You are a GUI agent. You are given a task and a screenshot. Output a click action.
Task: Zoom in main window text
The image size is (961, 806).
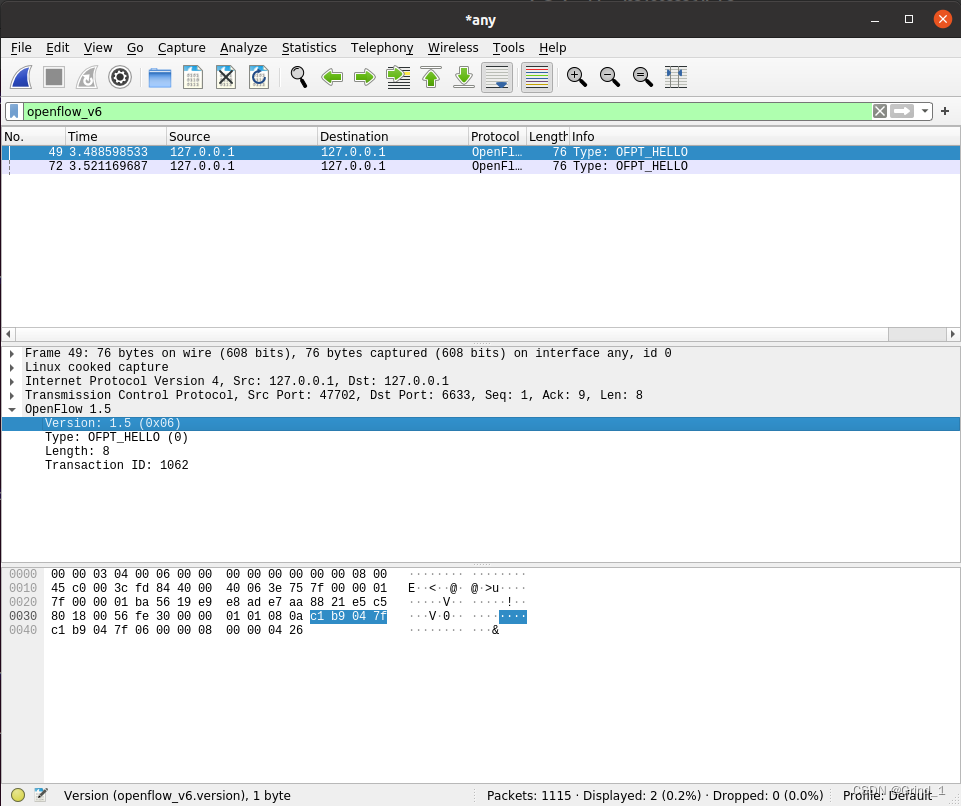[x=577, y=77]
